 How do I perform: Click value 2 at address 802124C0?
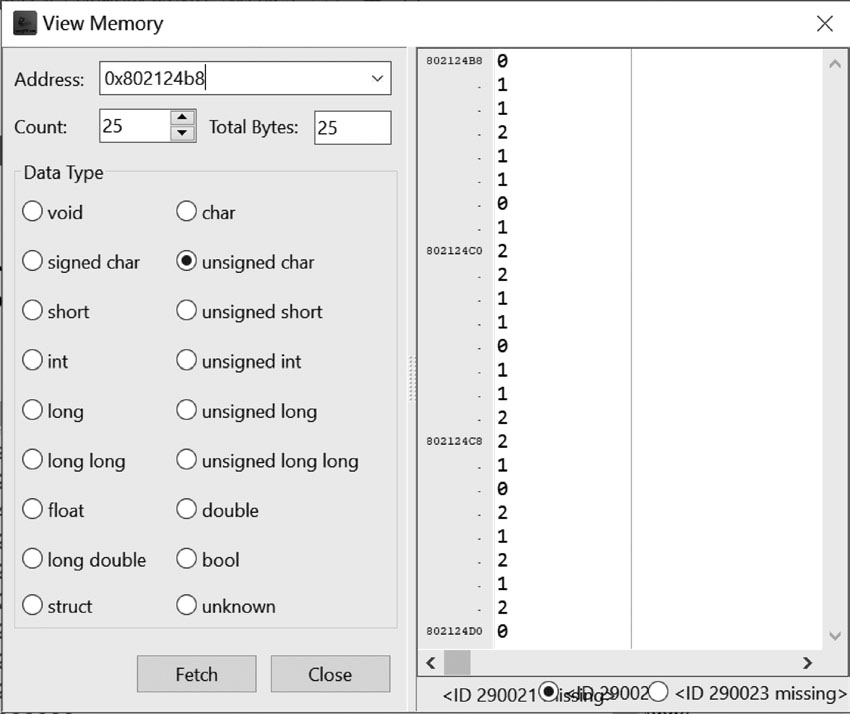coord(503,251)
